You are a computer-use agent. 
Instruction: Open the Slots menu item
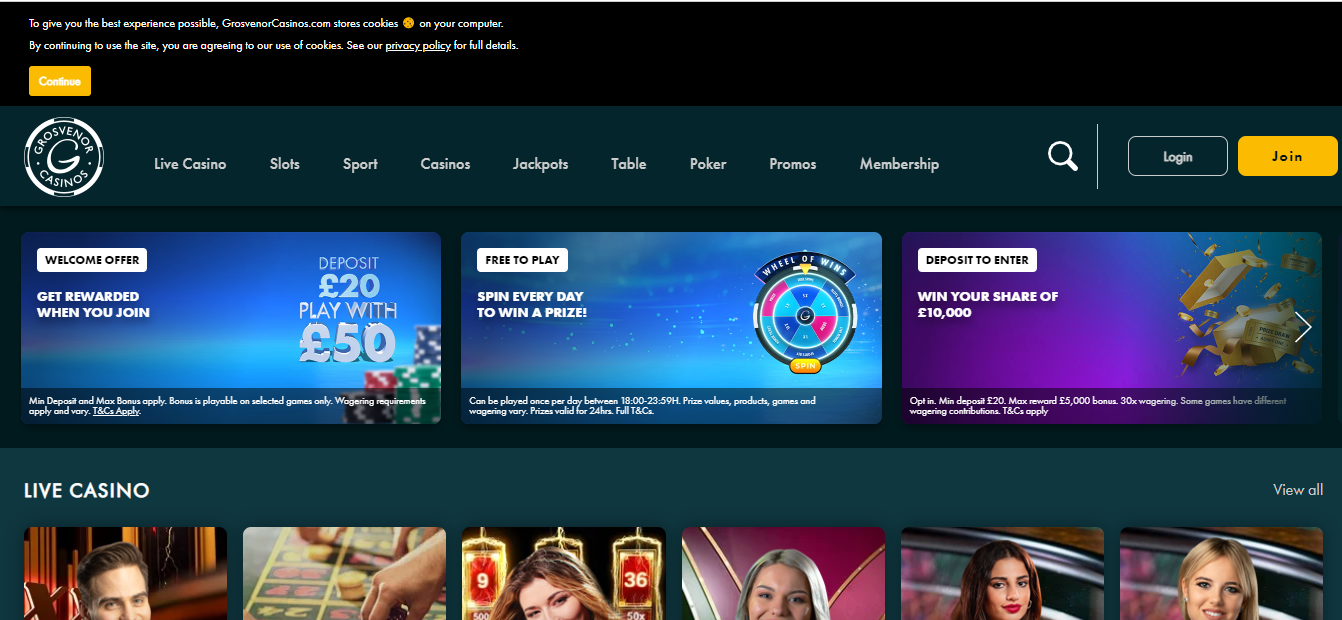[285, 164]
